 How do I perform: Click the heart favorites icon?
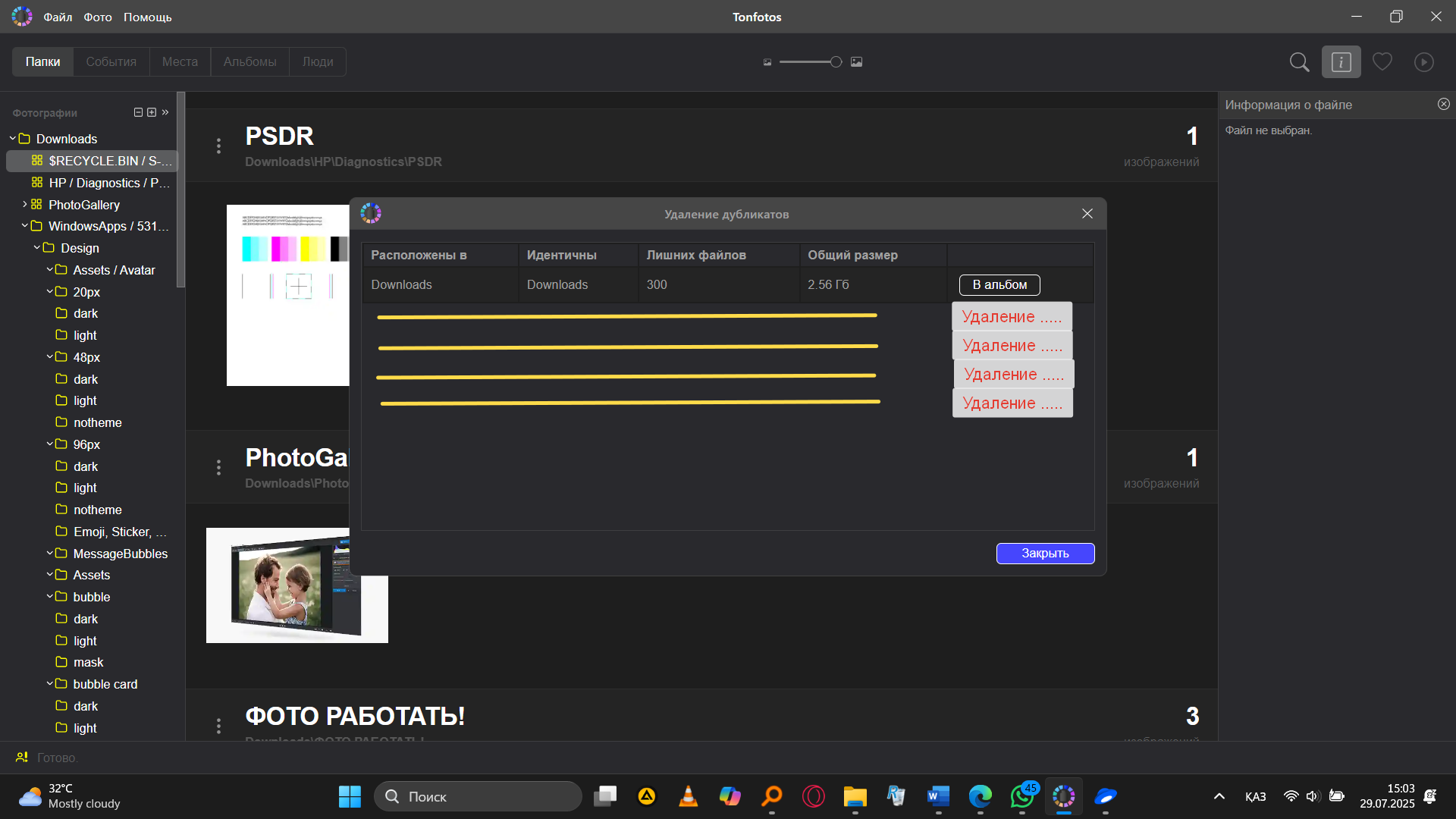[x=1382, y=61]
